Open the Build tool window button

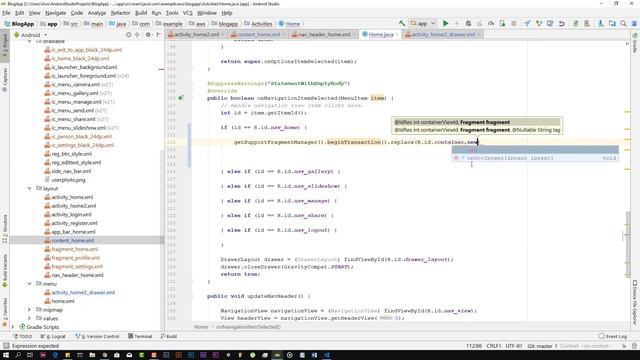[x=169, y=336]
